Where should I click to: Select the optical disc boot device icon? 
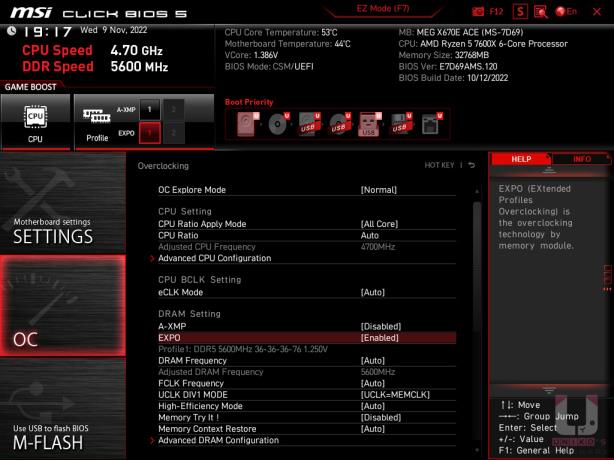(278, 124)
